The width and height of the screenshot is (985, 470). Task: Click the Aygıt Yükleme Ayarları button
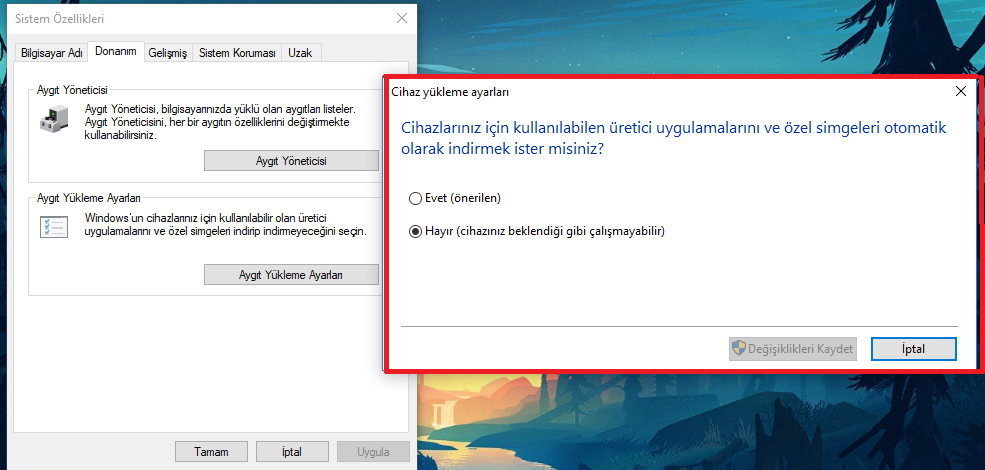[291, 275]
